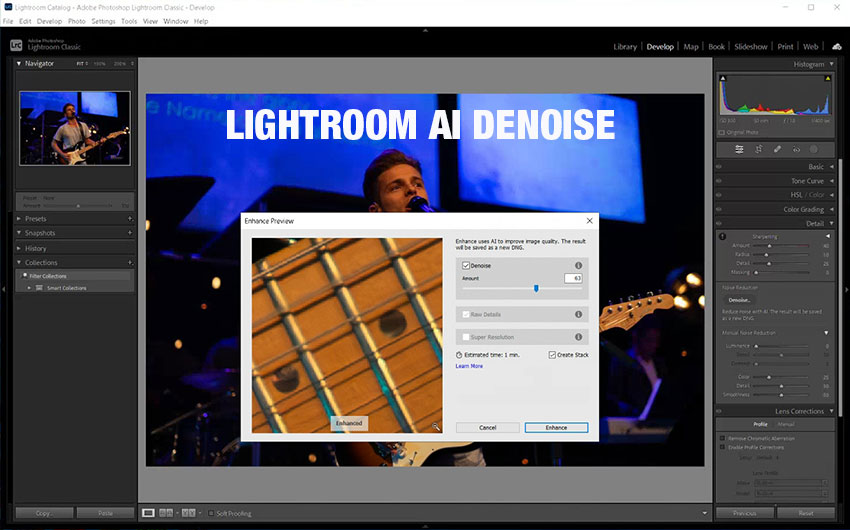Adjust the Denoise Amount slider
The width and height of the screenshot is (850, 530).
[536, 289]
